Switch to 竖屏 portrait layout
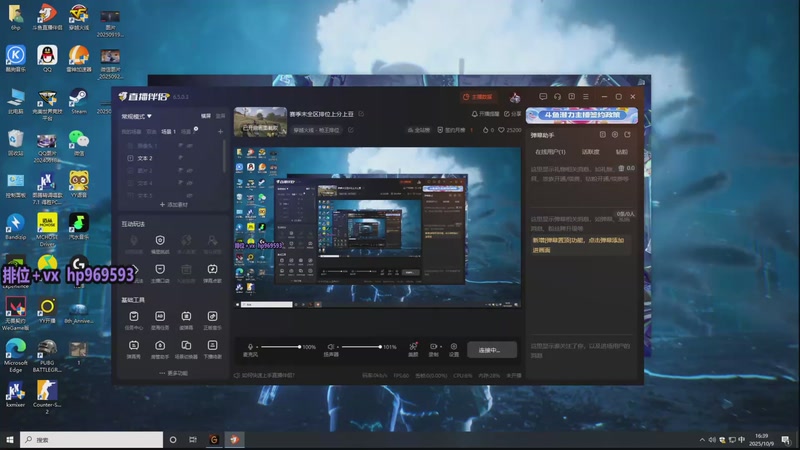This screenshot has height=450, width=800. [220, 116]
